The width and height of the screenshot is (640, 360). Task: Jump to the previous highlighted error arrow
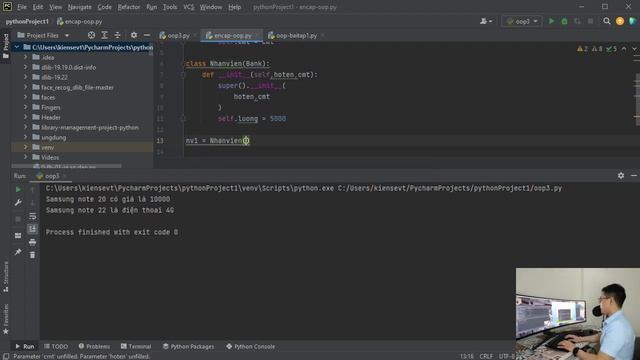click(624, 49)
